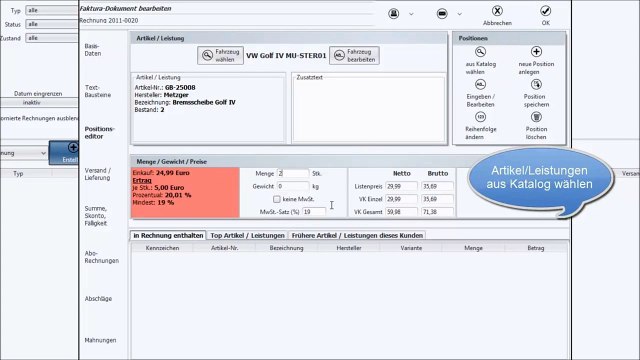Click Reihenfolge ändern icon
Viewport: 640px width, 360px height.
pos(480,117)
